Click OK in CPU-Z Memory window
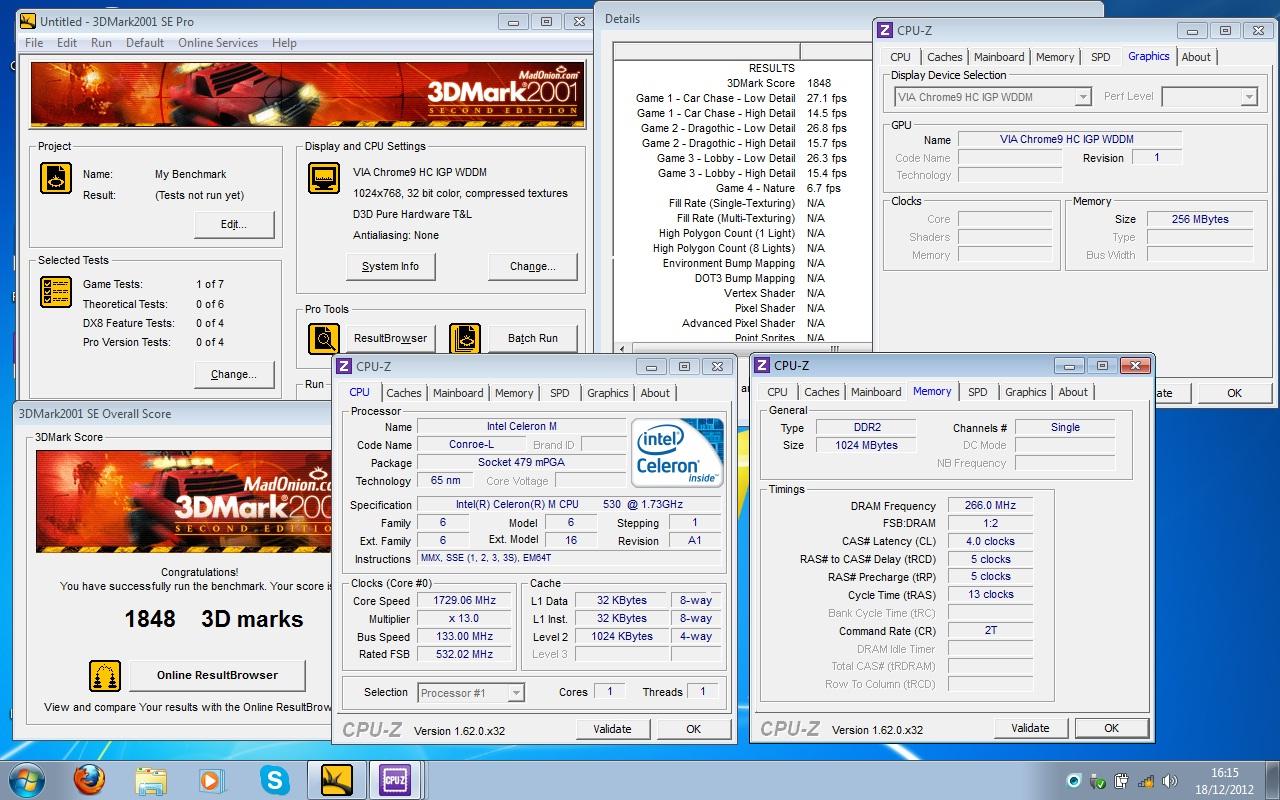 [x=1111, y=728]
